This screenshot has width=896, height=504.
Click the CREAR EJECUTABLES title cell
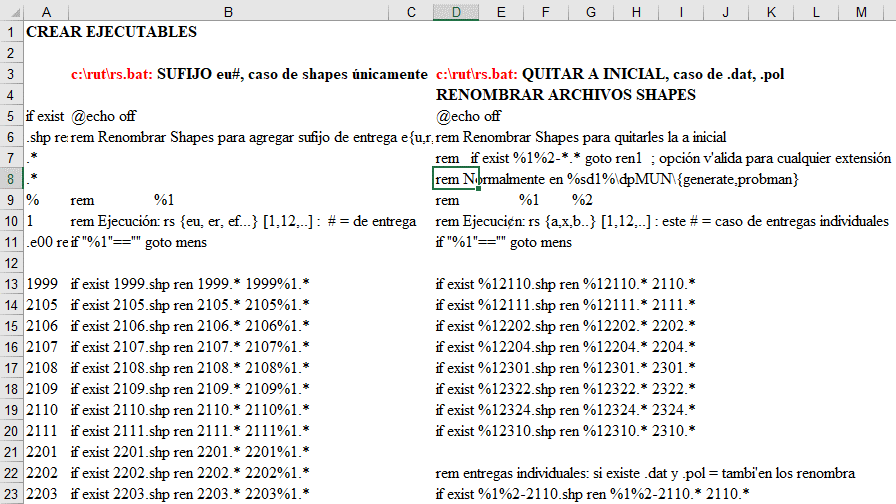click(111, 32)
